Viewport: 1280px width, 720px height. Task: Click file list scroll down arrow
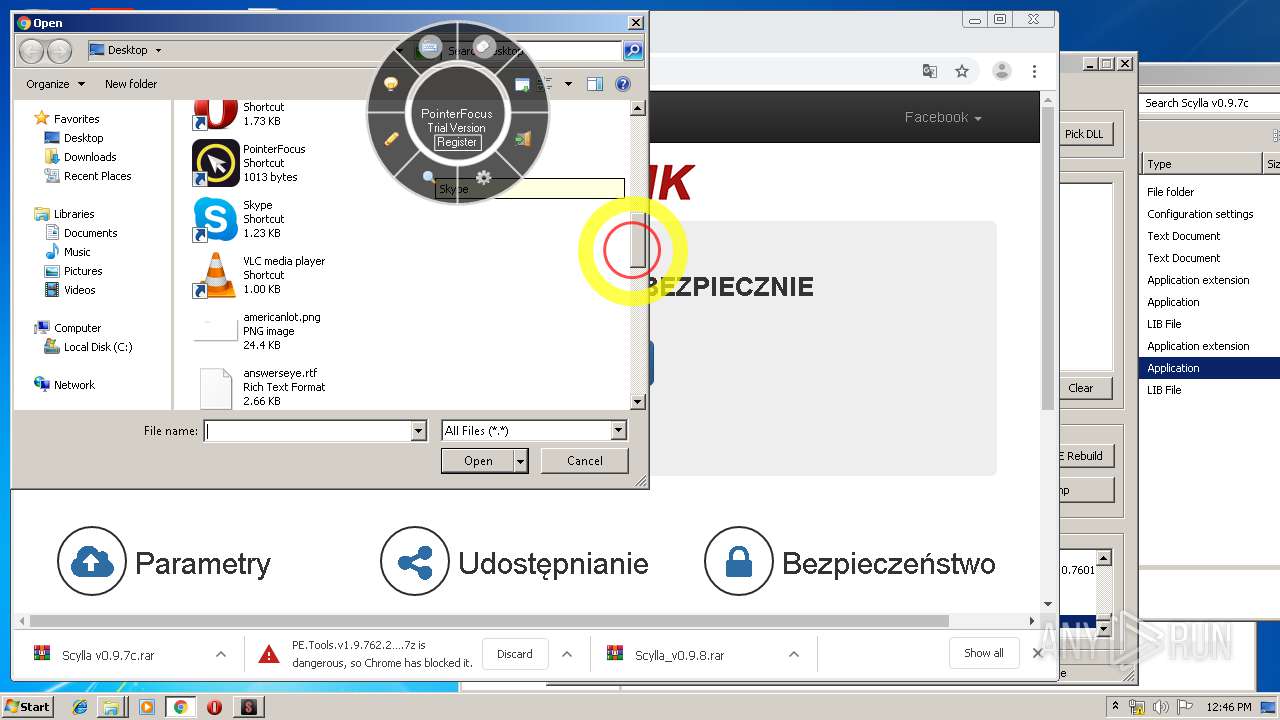(x=638, y=402)
